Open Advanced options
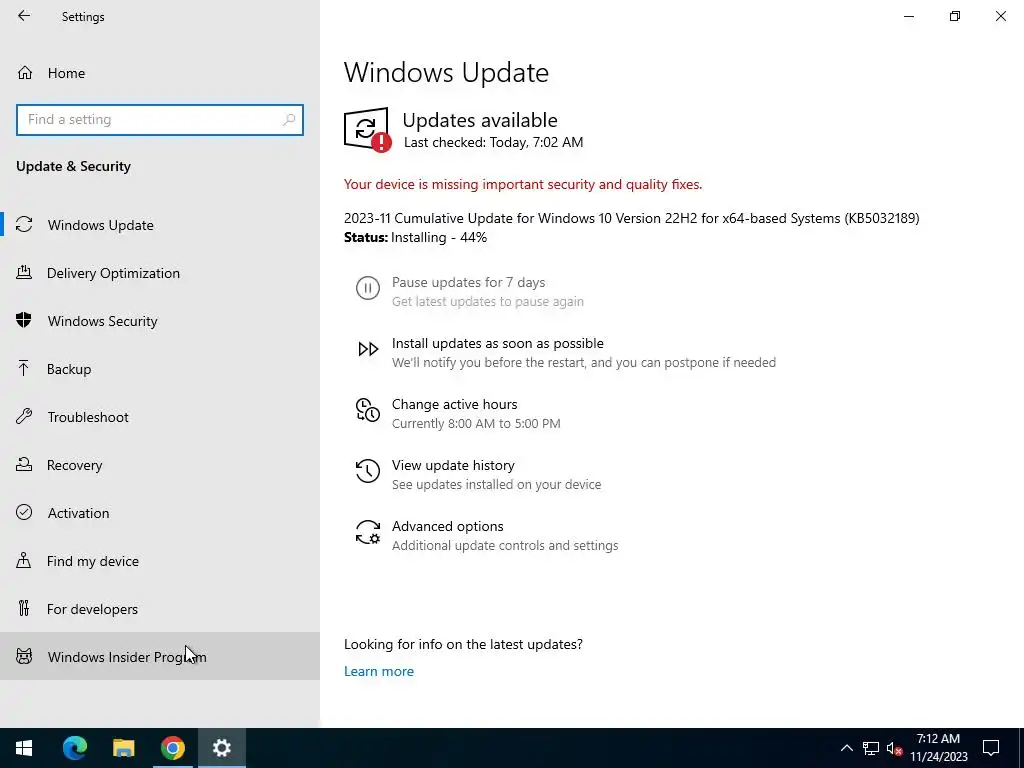The image size is (1024, 768). click(447, 526)
